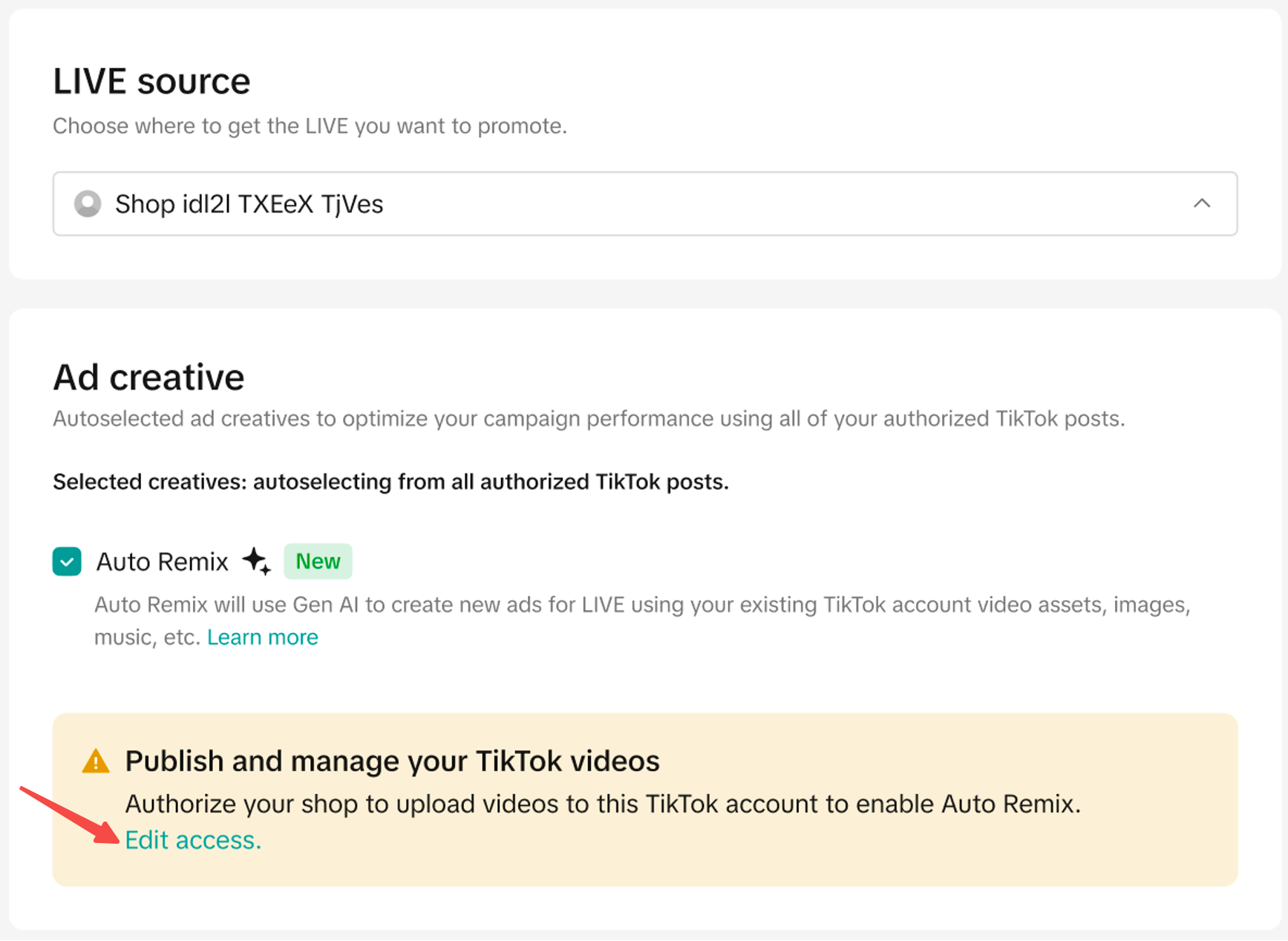The height and width of the screenshot is (941, 1288).
Task: Click the Selected creatives bold status line
Action: 390,482
